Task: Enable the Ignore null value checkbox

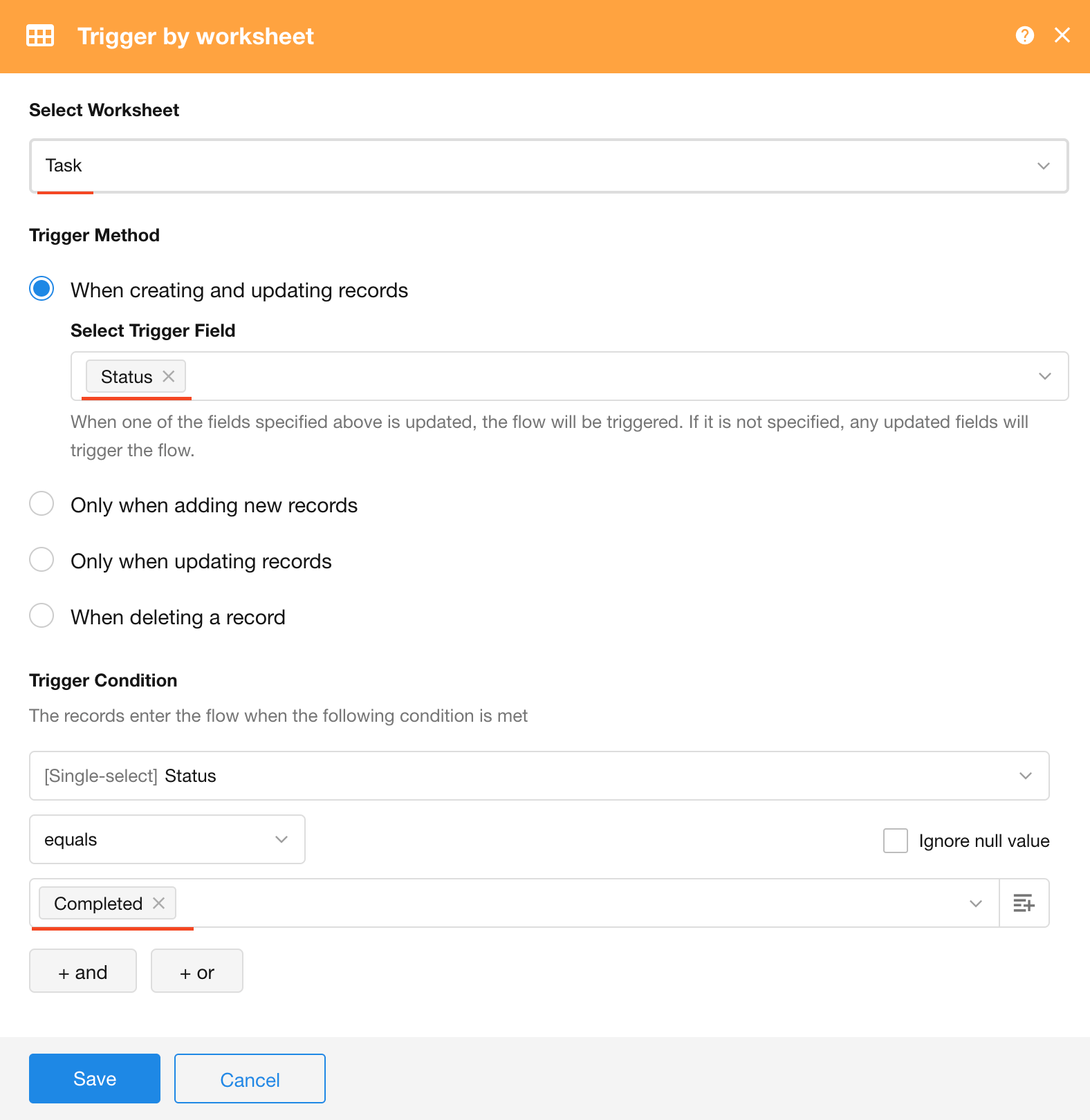Action: click(x=895, y=841)
